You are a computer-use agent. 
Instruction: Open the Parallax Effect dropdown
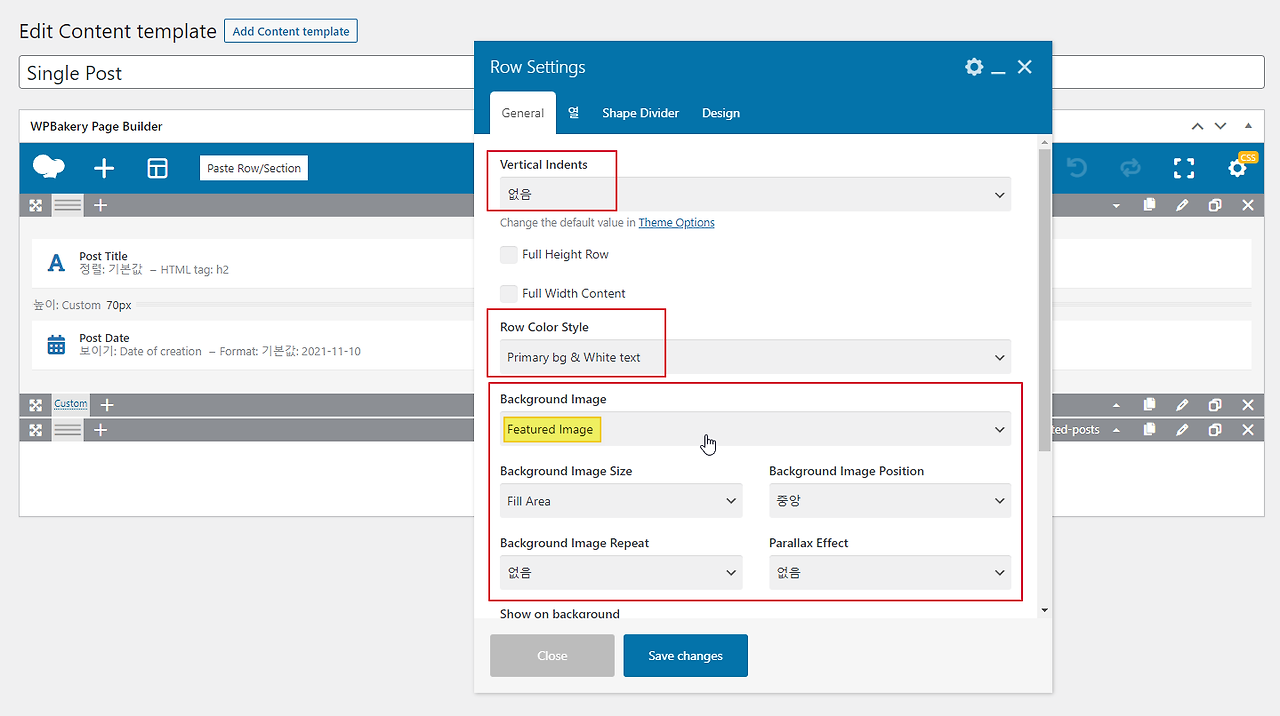click(890, 573)
